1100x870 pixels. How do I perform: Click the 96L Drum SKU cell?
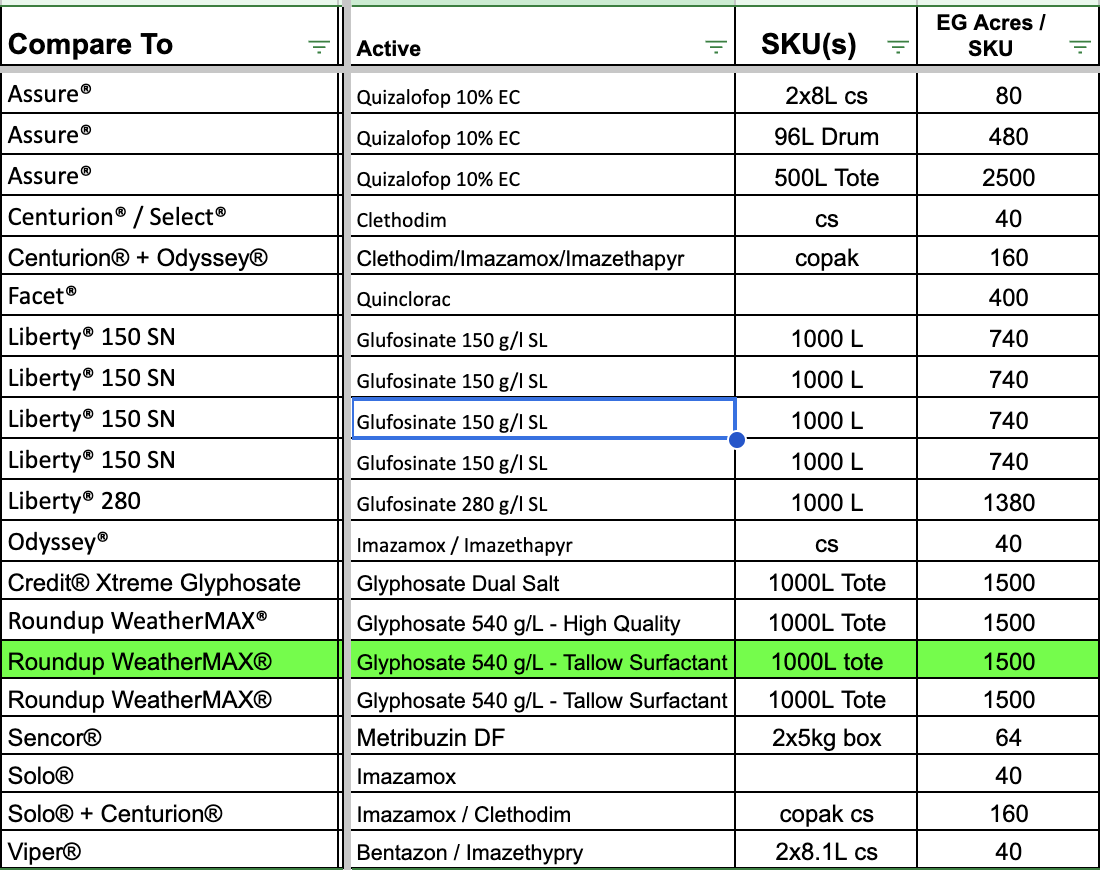tap(826, 136)
